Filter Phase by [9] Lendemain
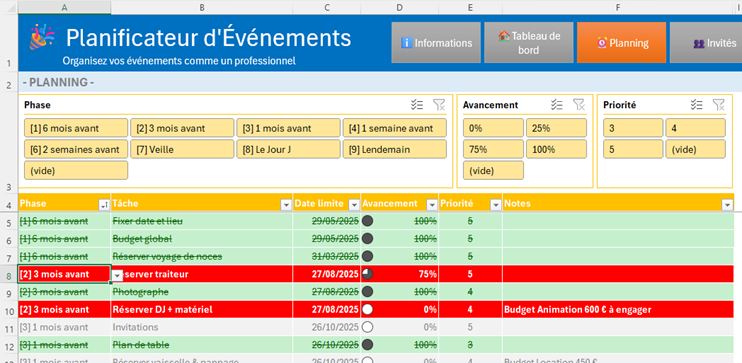 tap(395, 150)
